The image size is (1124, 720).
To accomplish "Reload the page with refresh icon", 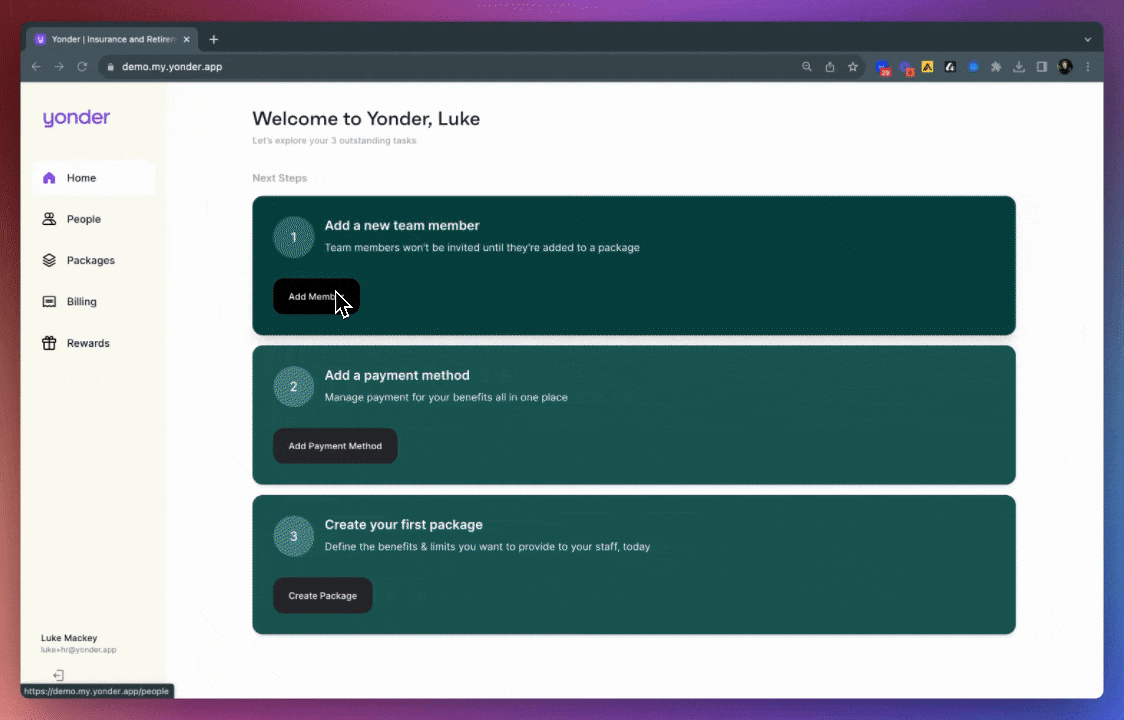I will 82,67.
